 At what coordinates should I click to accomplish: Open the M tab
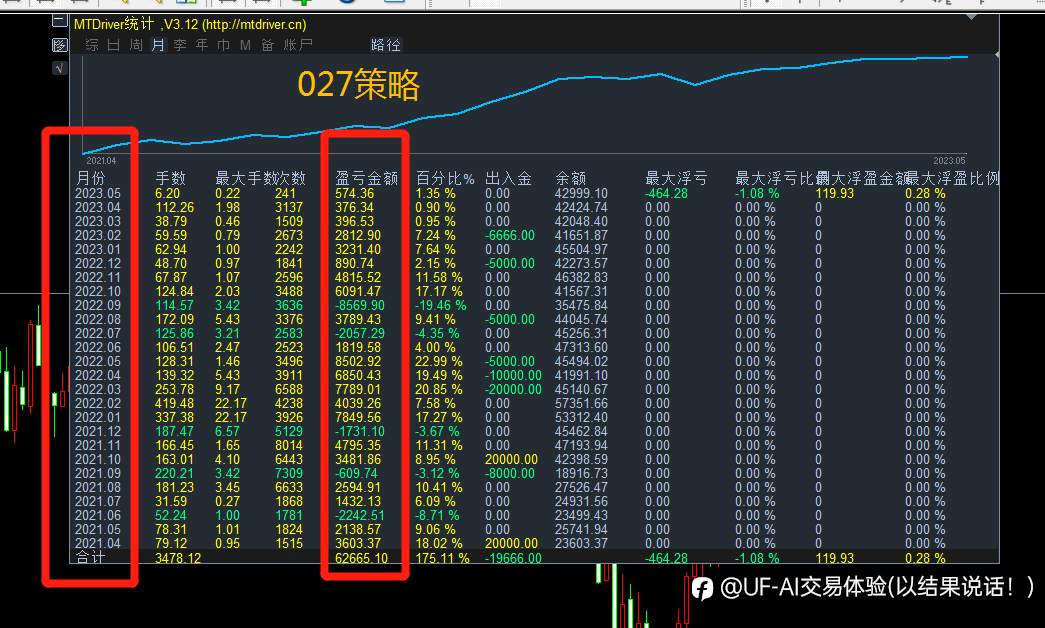(x=245, y=45)
